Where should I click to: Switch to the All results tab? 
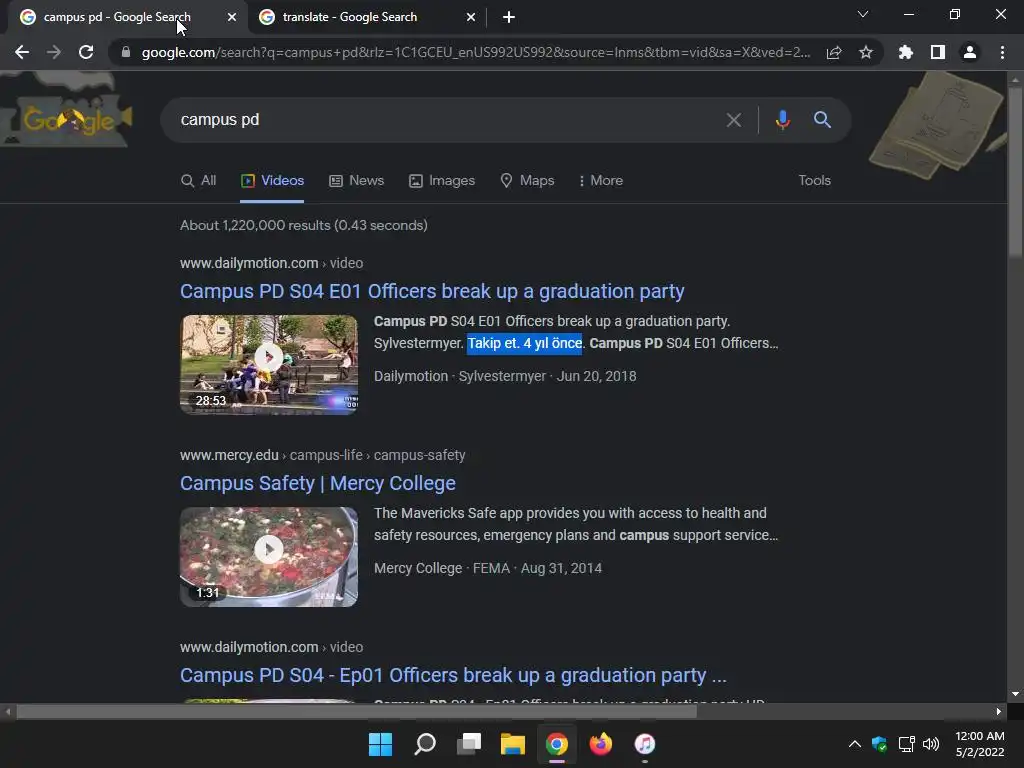coord(199,181)
